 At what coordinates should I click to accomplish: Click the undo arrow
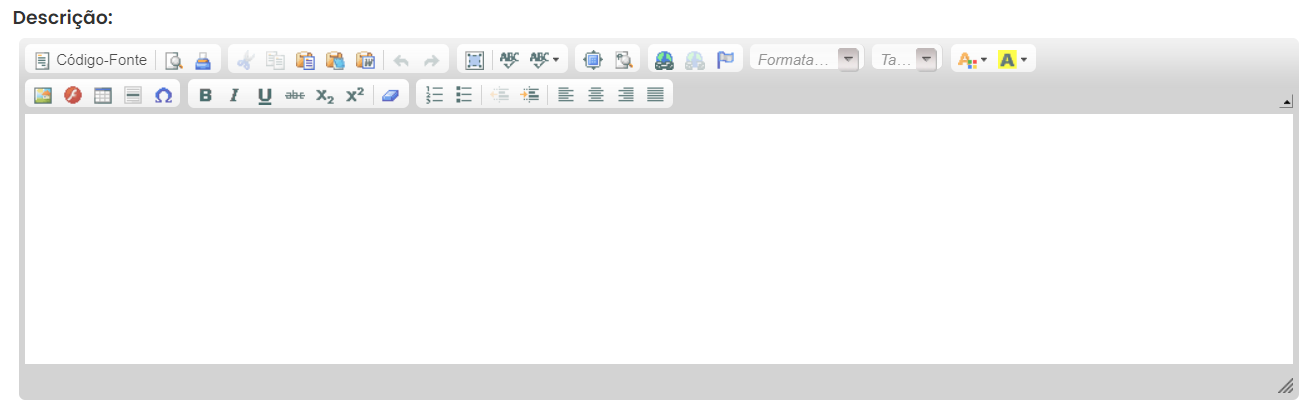tap(401, 60)
